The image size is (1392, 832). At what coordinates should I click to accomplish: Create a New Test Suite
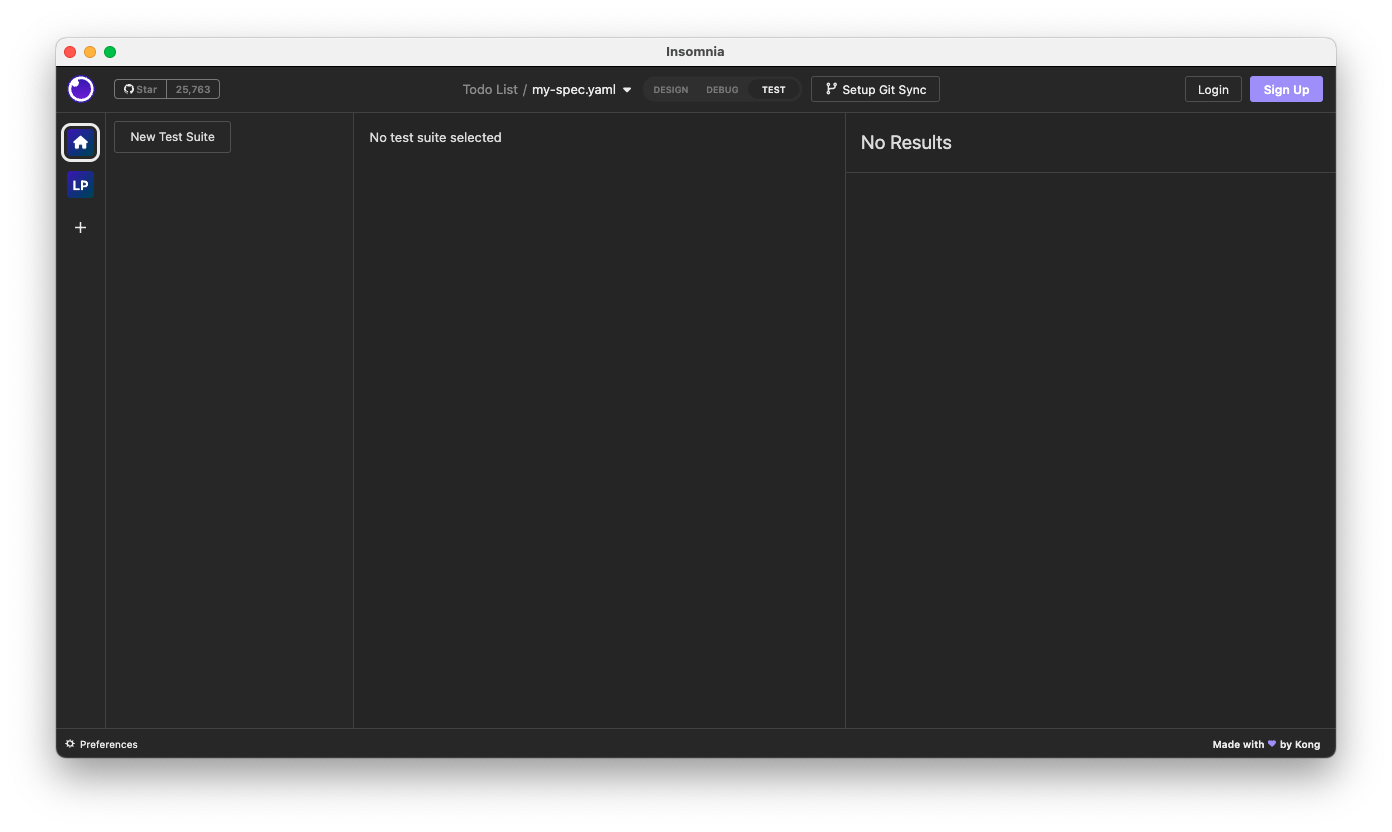coord(172,137)
